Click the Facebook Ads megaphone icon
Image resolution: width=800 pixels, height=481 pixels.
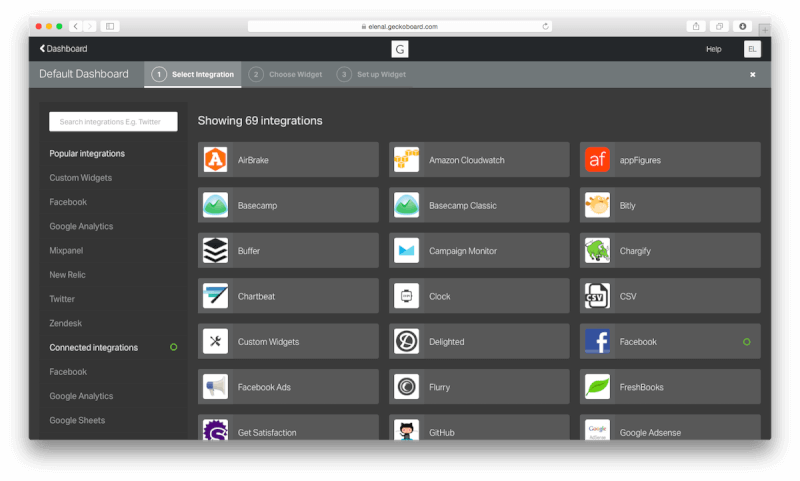[215, 387]
